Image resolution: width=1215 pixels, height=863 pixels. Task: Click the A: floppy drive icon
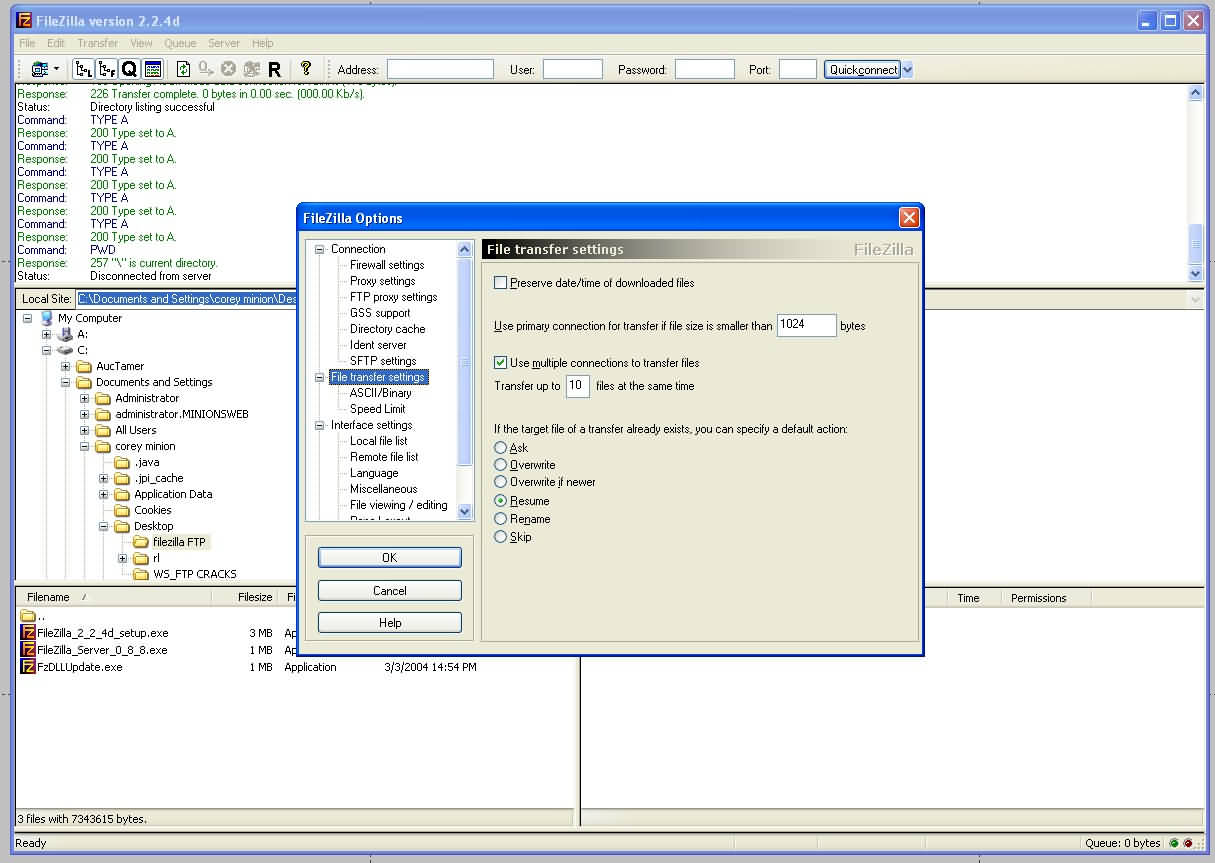point(66,334)
